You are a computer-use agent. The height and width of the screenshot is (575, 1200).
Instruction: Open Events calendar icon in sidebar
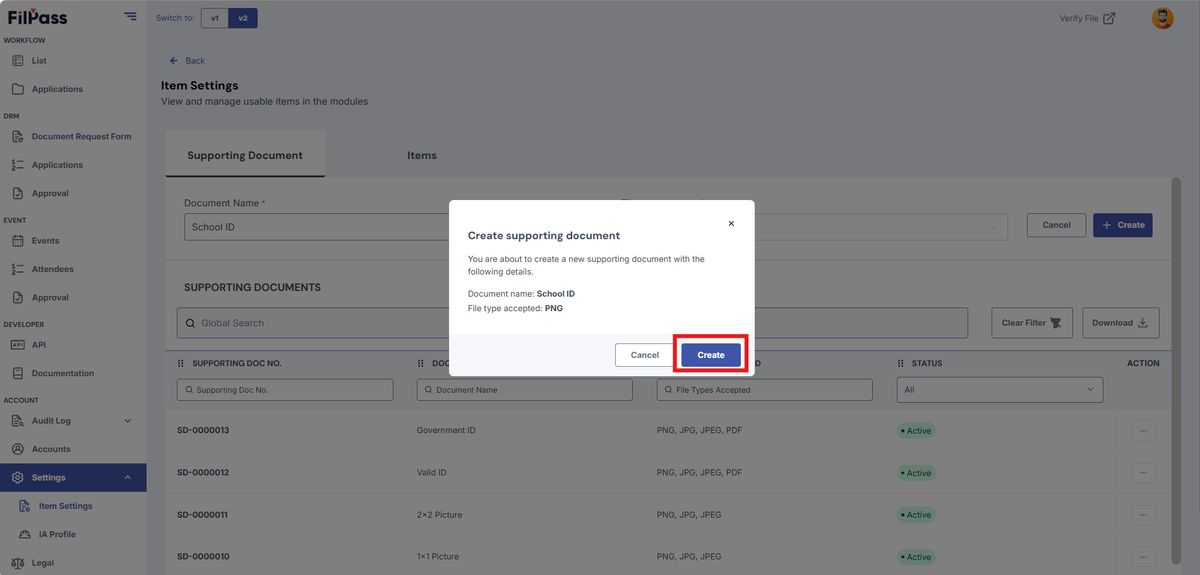coord(18,241)
